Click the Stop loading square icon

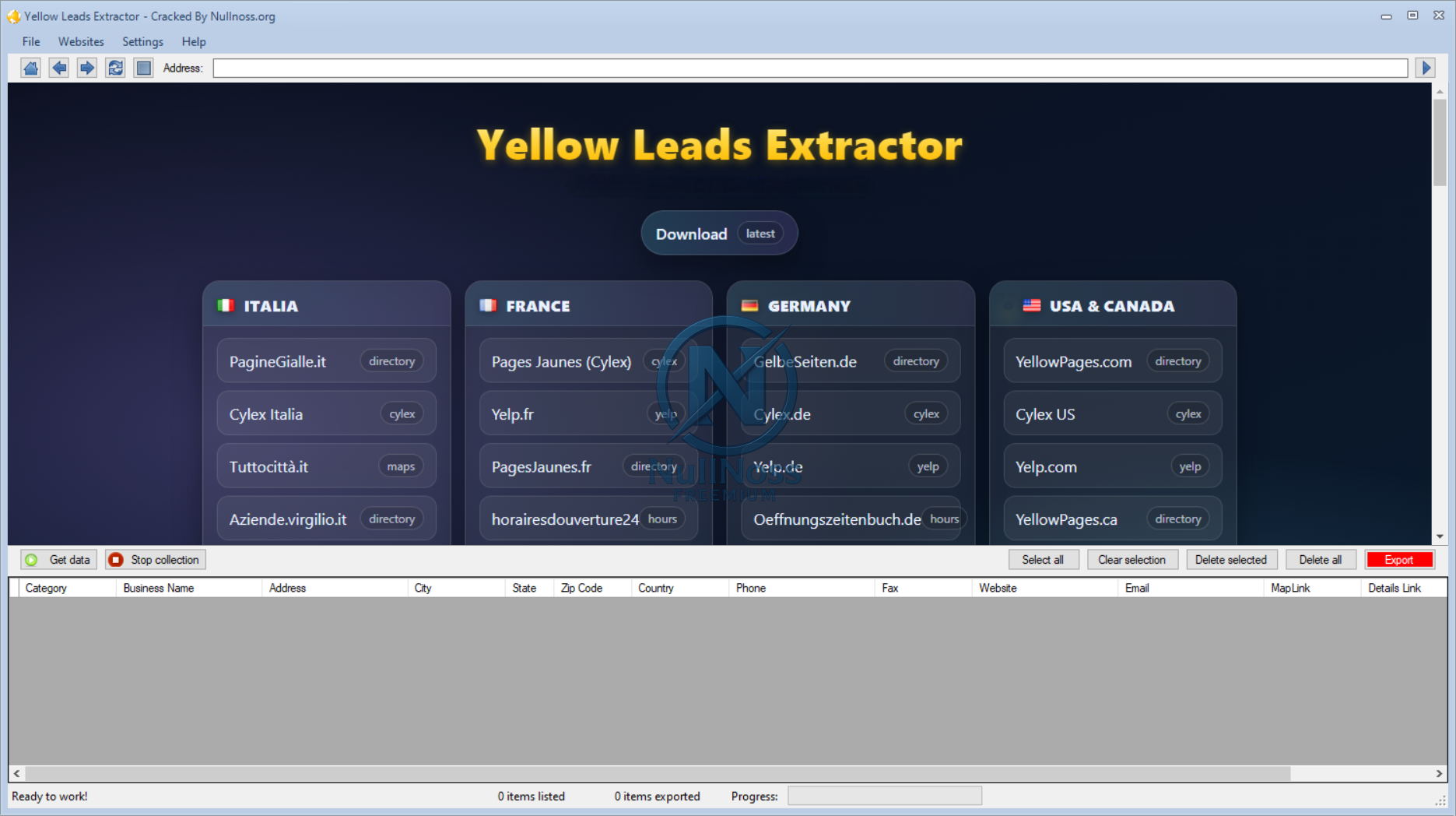tap(144, 69)
